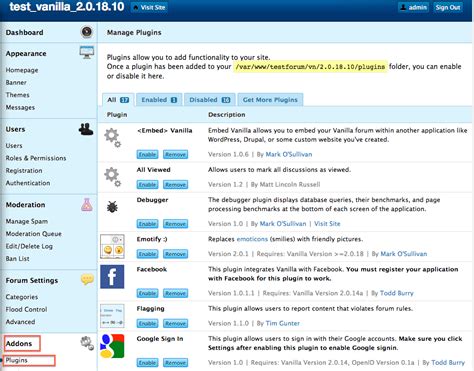Open the Themes page
Image resolution: width=474 pixels, height=371 pixels.
17,95
